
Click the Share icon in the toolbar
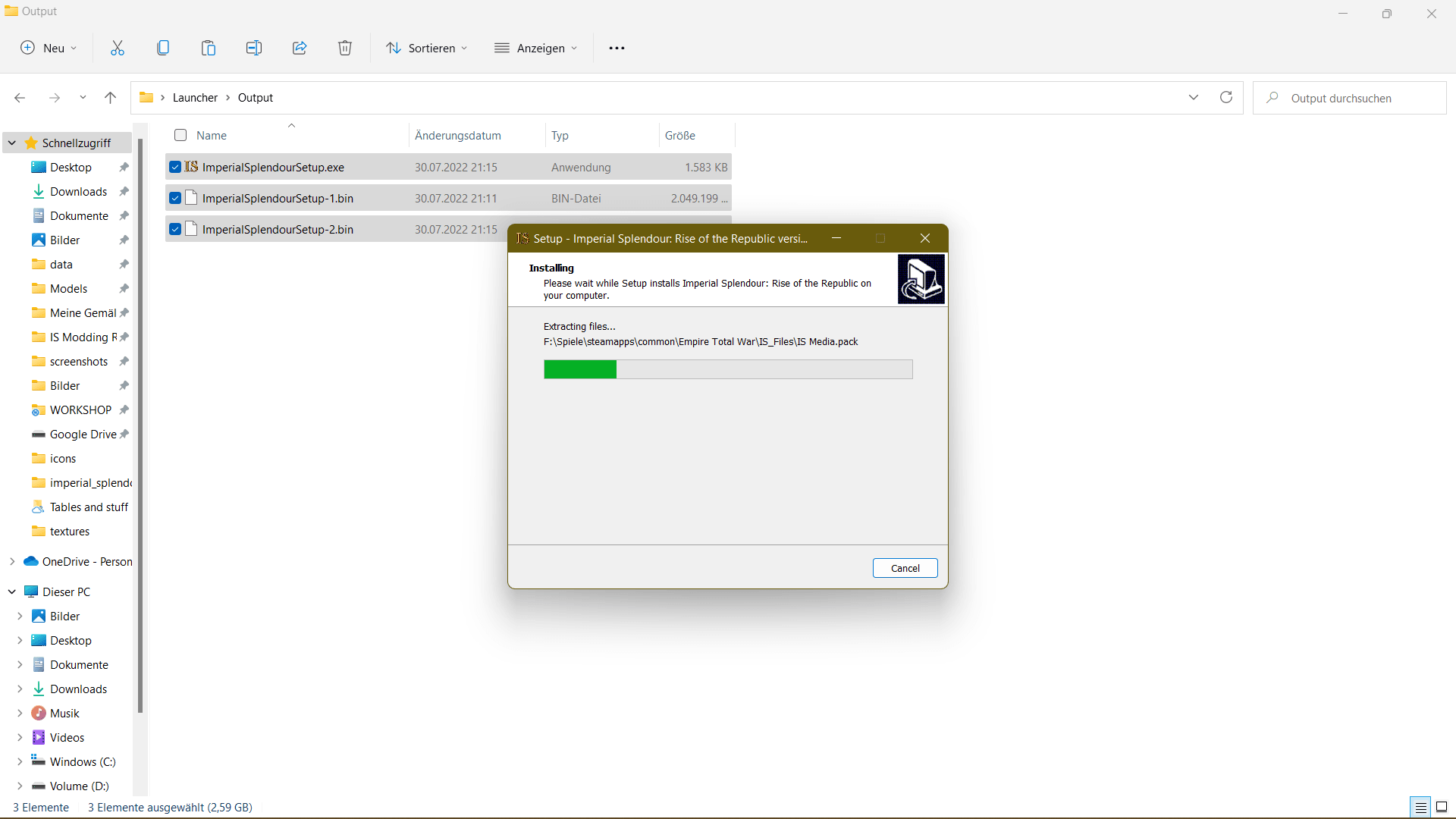[x=300, y=48]
